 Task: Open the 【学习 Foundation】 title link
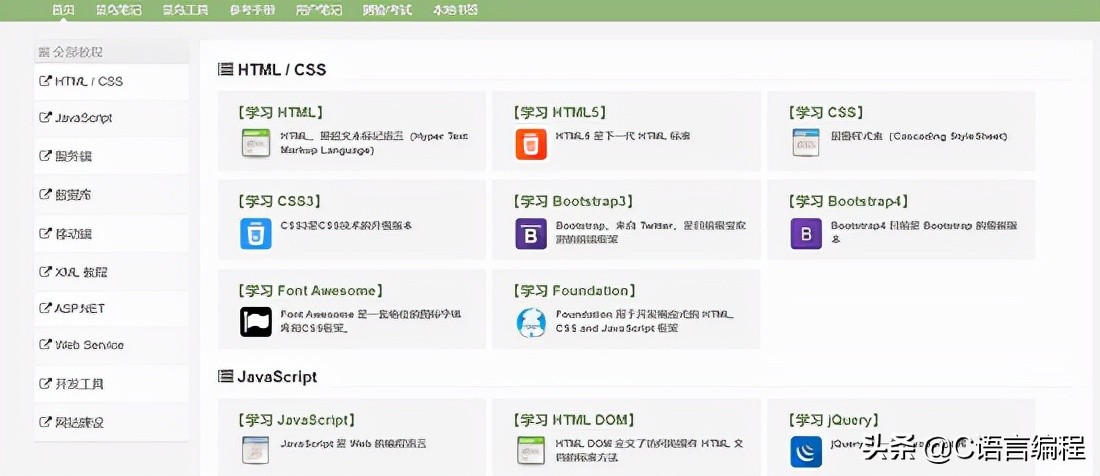click(x=575, y=290)
